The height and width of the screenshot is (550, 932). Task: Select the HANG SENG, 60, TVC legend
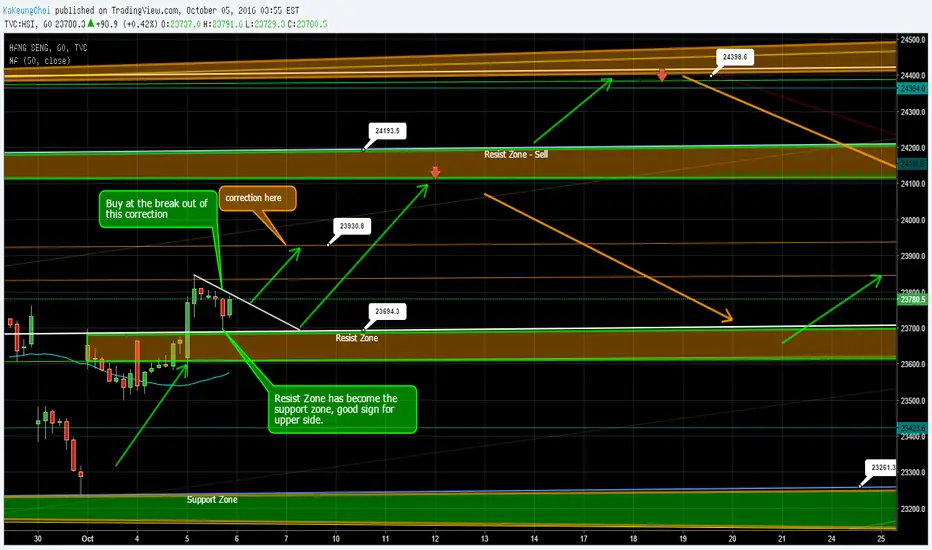pos(48,48)
